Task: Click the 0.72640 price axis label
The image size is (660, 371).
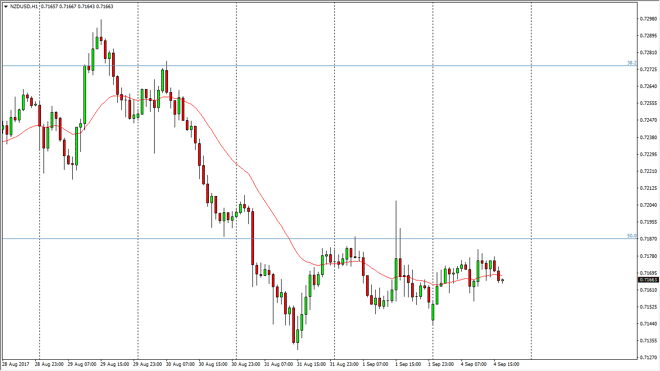Action: [648, 86]
